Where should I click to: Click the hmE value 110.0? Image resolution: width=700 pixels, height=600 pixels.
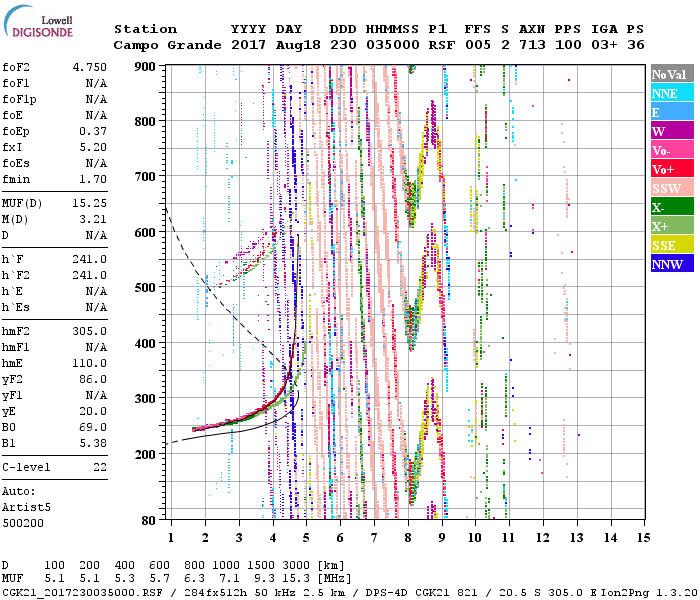click(x=90, y=363)
